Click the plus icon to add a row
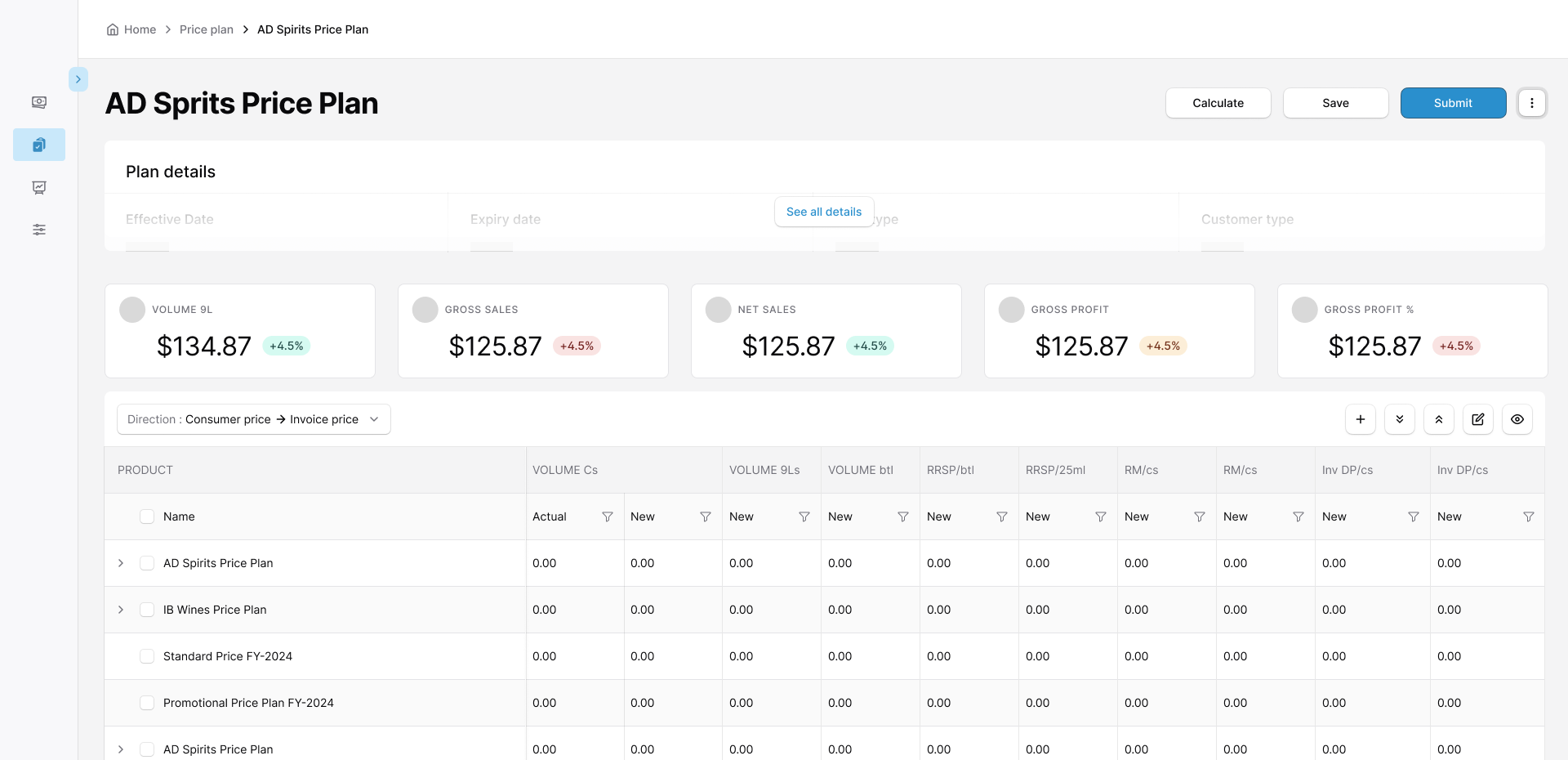1568x760 pixels. (1360, 419)
